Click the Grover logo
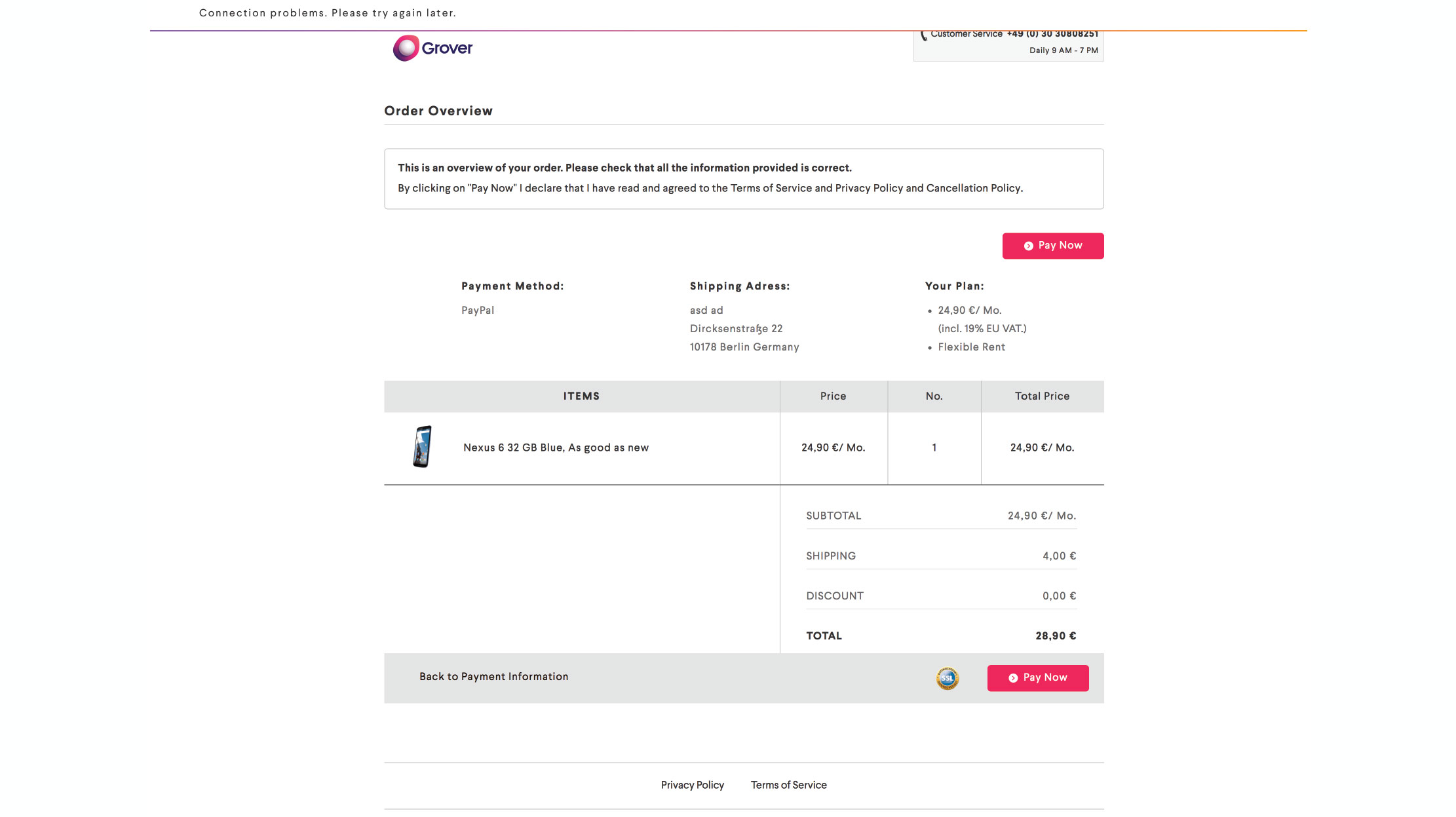Screen dimensions: 1456x817 432,48
